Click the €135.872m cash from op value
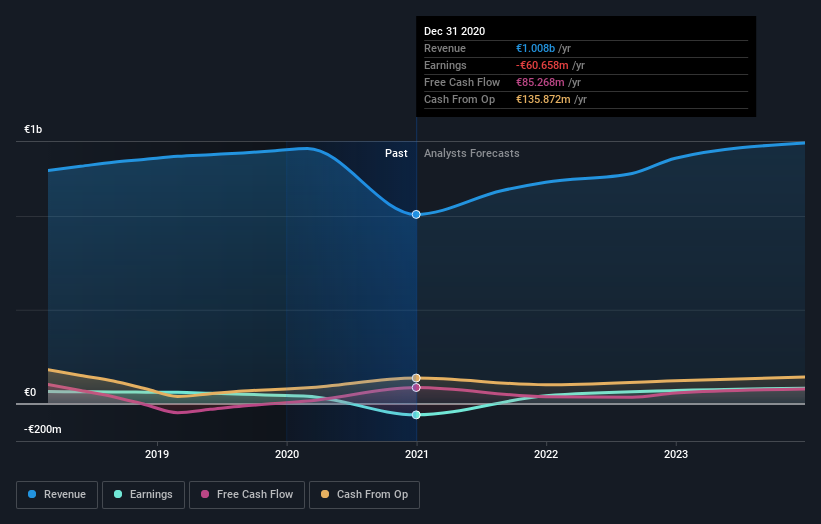 click(543, 99)
